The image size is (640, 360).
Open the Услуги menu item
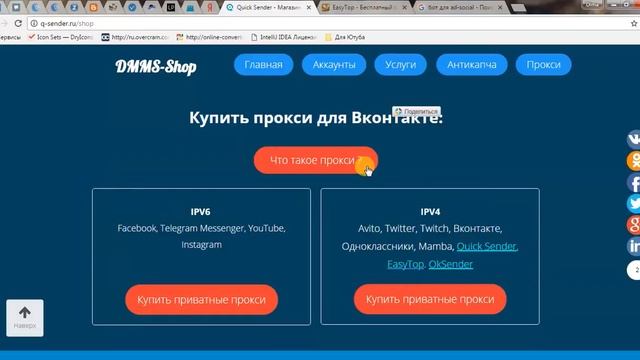pos(400,64)
